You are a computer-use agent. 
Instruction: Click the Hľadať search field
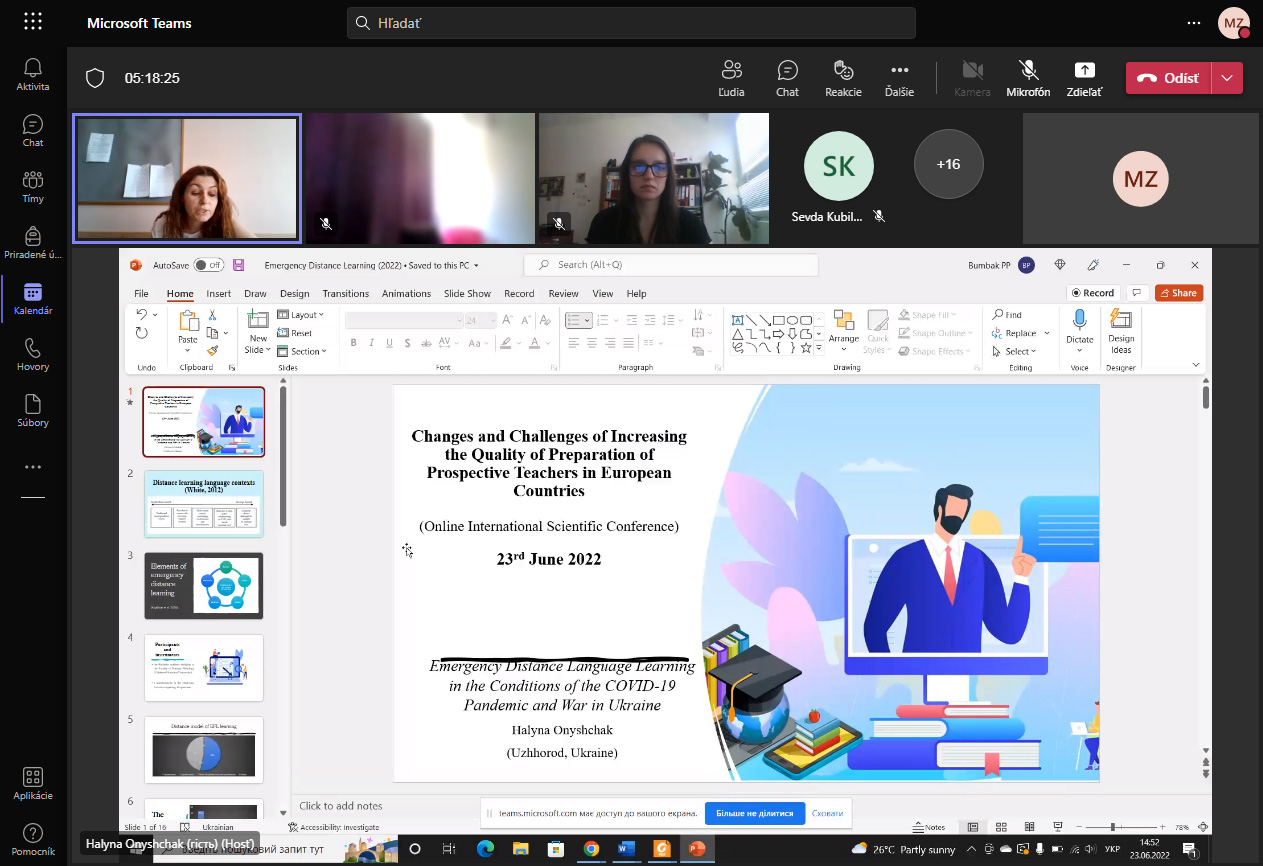pyautogui.click(x=631, y=23)
